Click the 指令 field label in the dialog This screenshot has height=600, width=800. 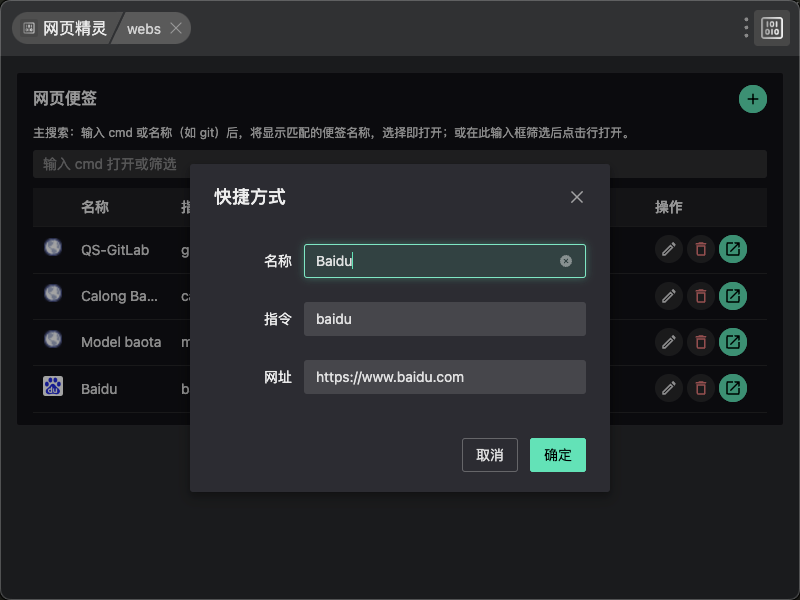[278, 319]
